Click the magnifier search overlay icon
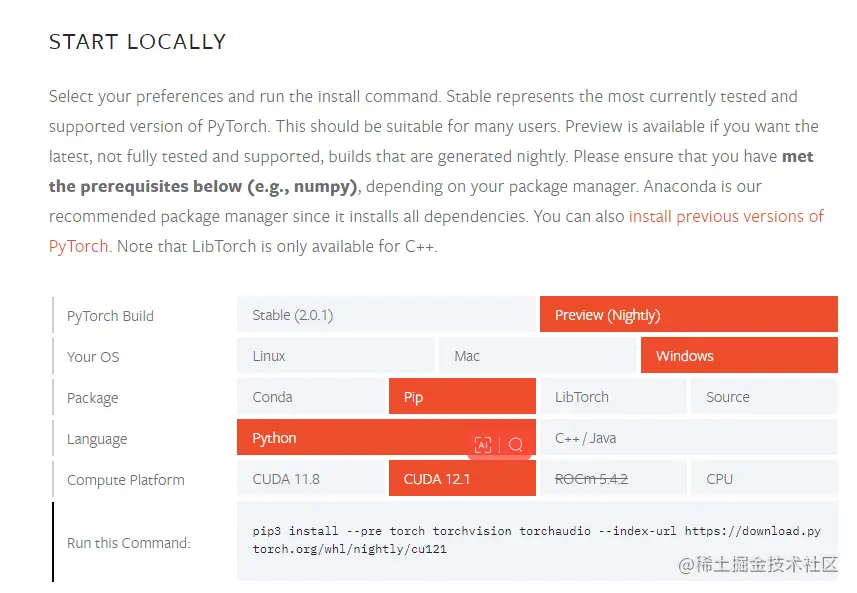The height and width of the screenshot is (593, 857). pos(515,445)
